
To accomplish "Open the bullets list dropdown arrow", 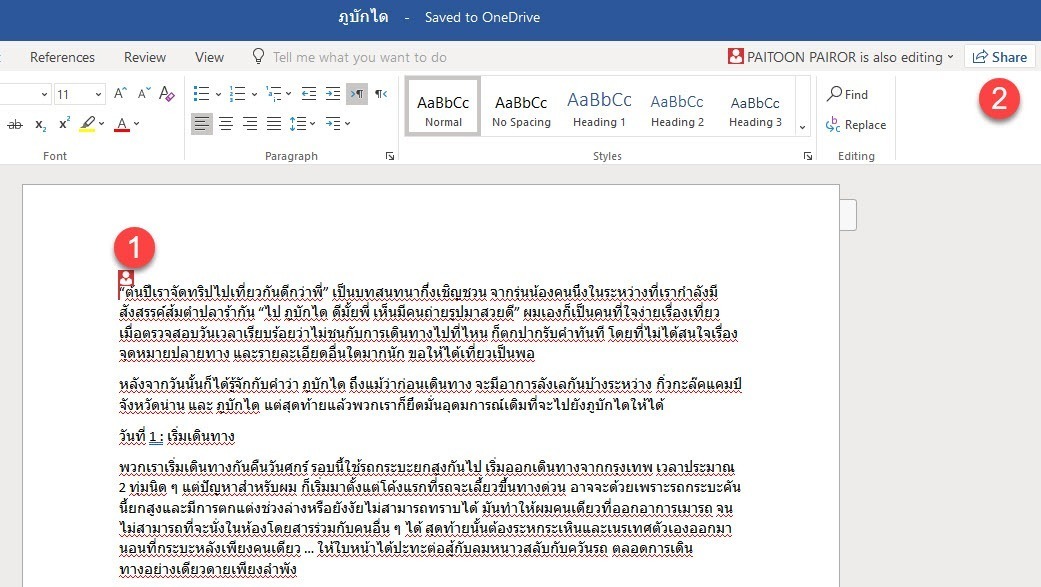I will click(x=217, y=94).
